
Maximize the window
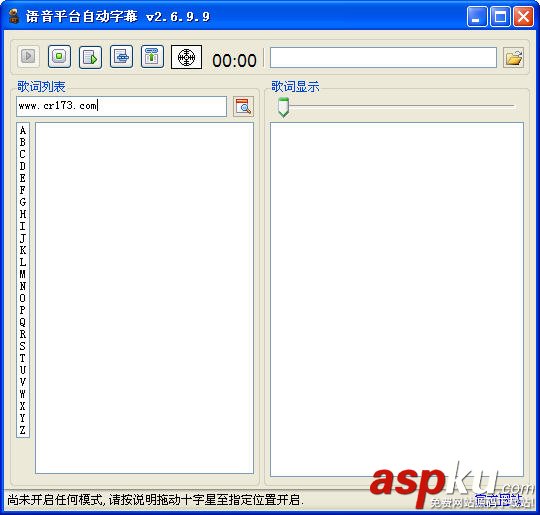pos(500,16)
